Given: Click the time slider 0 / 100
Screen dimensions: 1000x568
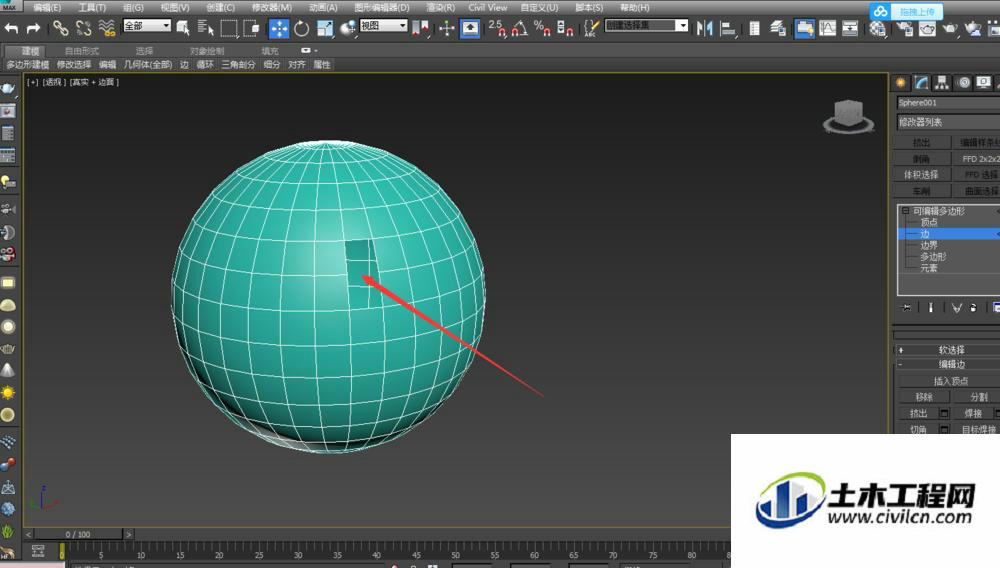Looking at the screenshot, I should pyautogui.click(x=78, y=534).
